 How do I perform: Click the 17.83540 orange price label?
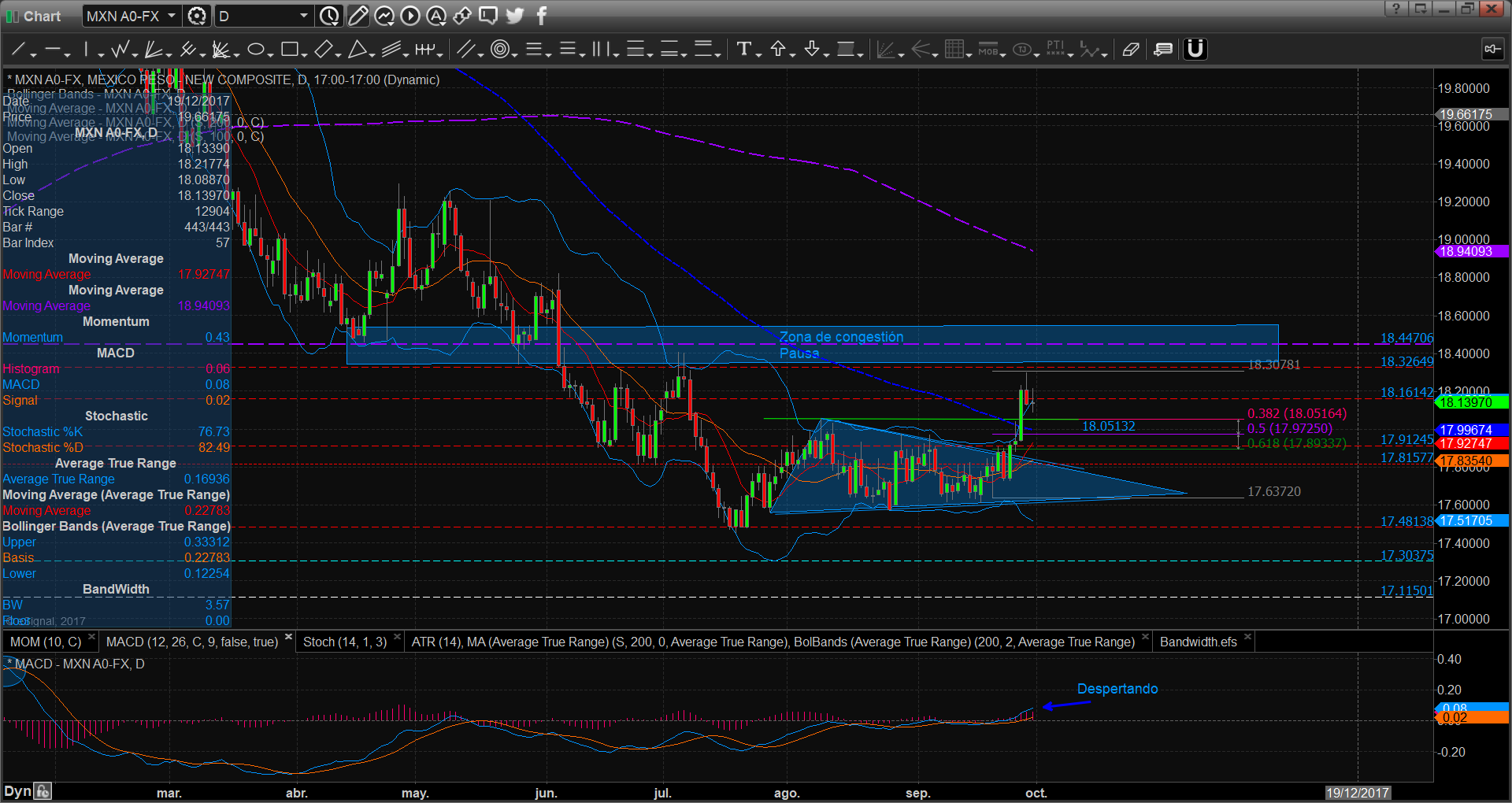[x=1471, y=461]
